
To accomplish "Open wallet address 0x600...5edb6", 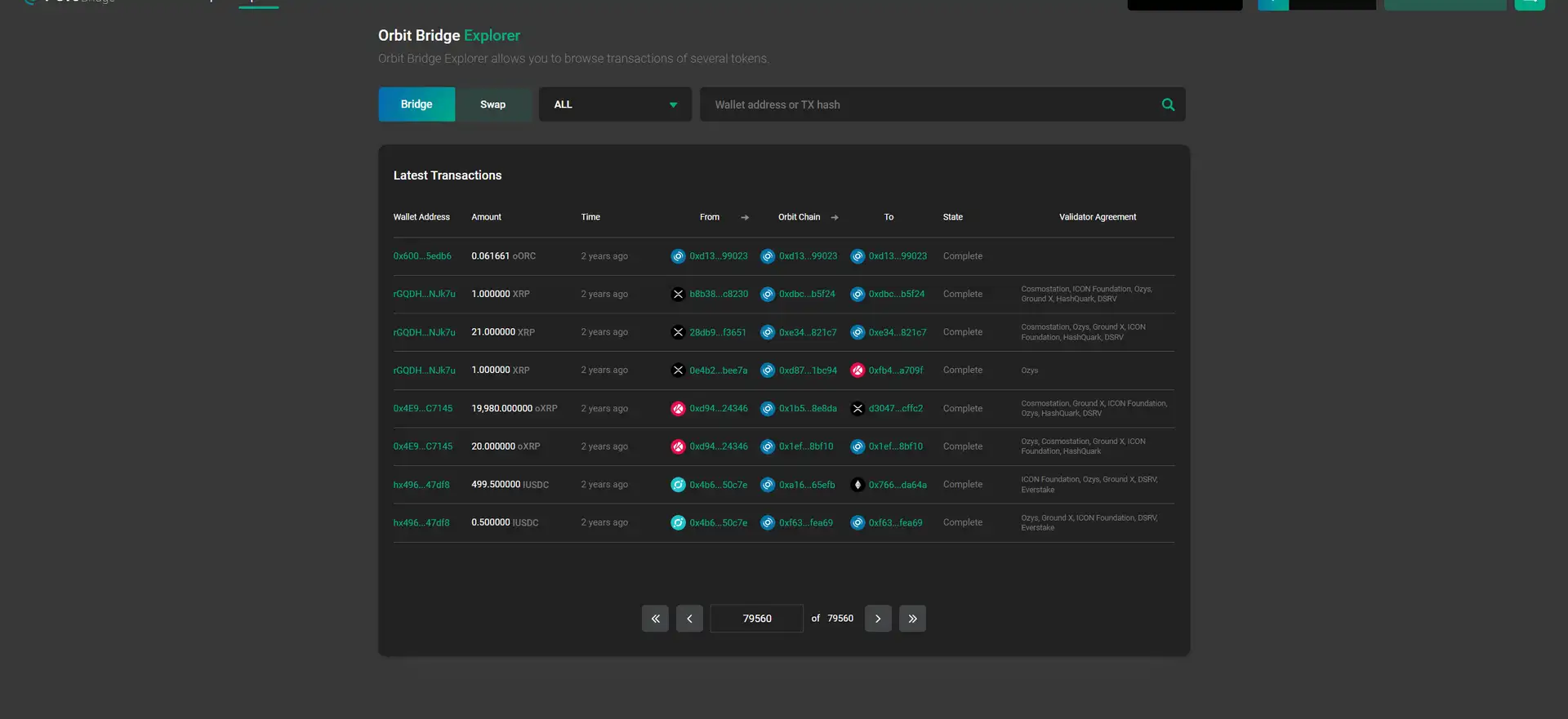I will pyautogui.click(x=422, y=256).
